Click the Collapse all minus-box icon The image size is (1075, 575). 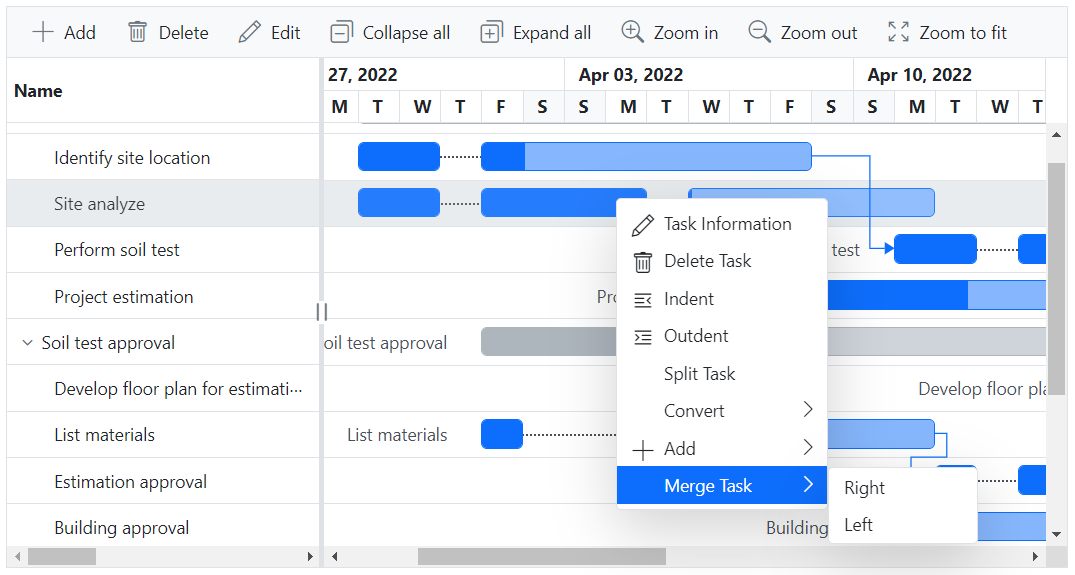[x=341, y=32]
